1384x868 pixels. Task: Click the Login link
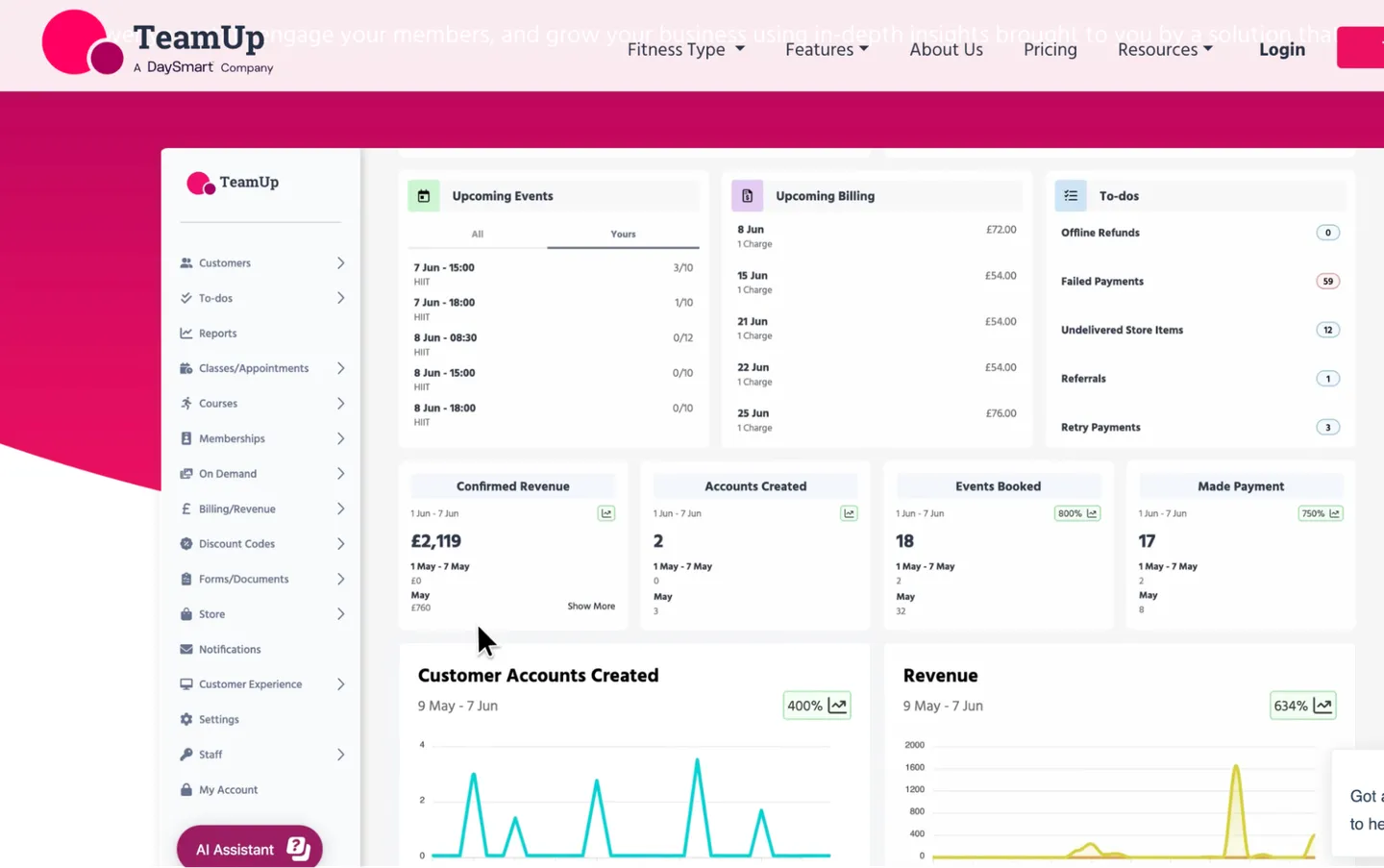coord(1282,49)
